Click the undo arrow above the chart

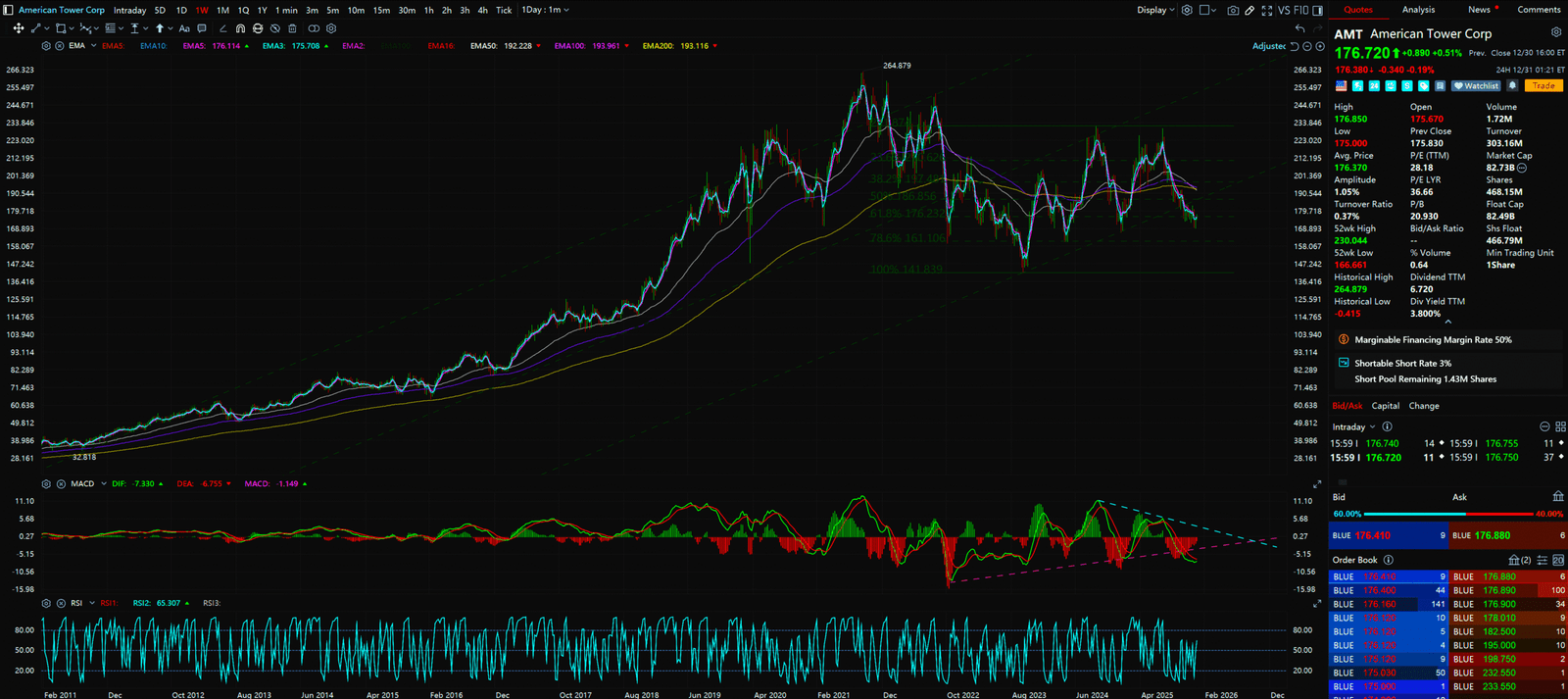(1299, 28)
